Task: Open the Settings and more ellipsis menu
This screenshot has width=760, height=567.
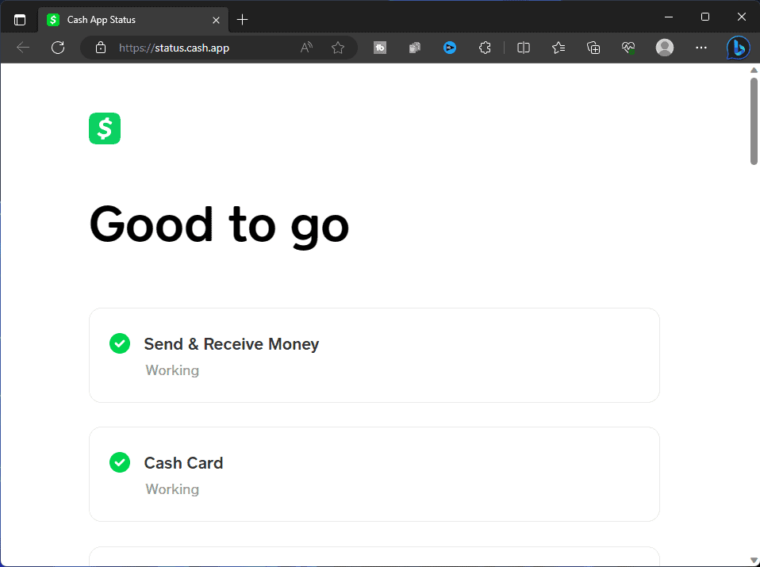Action: [x=701, y=47]
